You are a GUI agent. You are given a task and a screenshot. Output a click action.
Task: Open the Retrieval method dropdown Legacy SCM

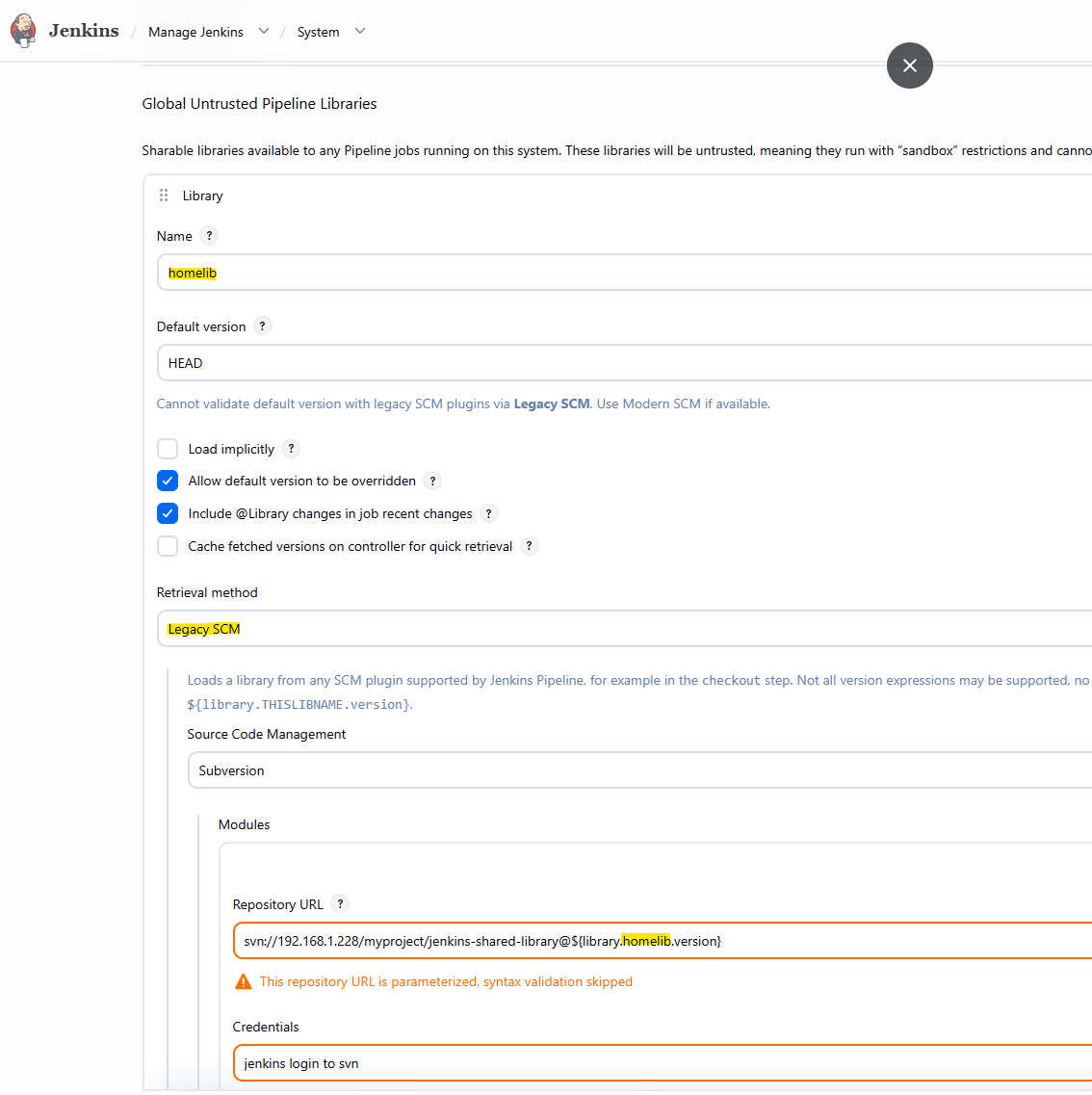624,629
